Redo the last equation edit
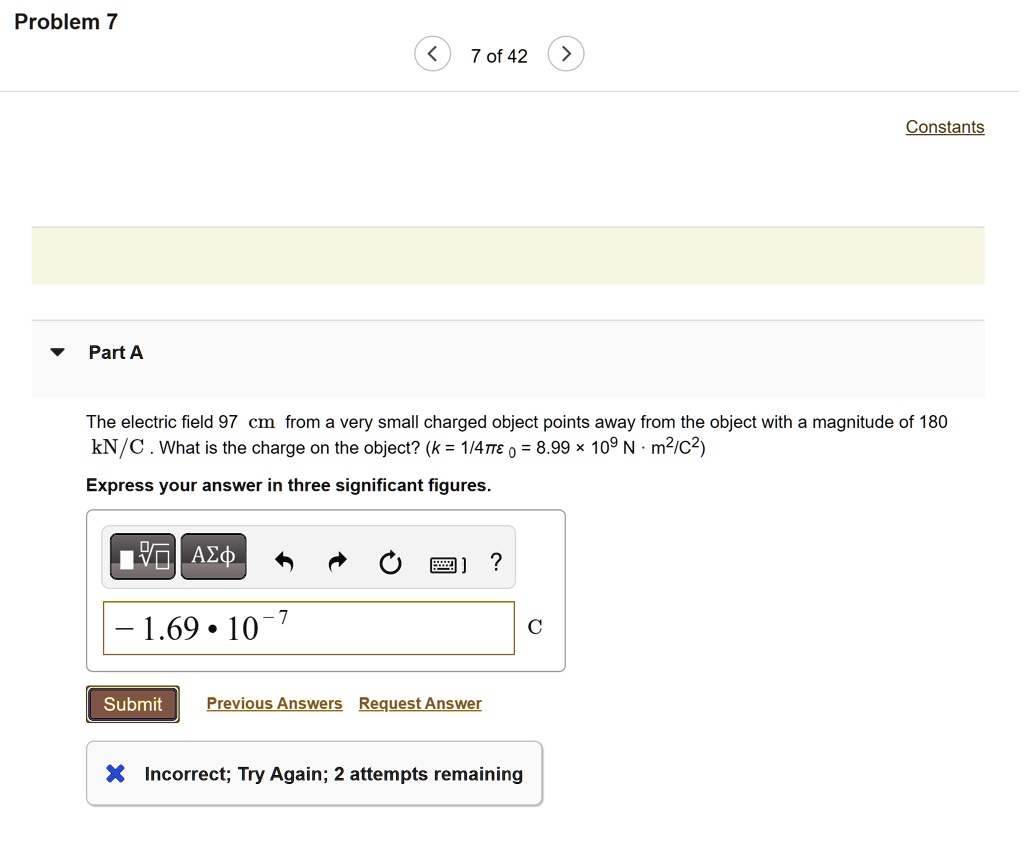The image size is (1024, 853). [337, 562]
